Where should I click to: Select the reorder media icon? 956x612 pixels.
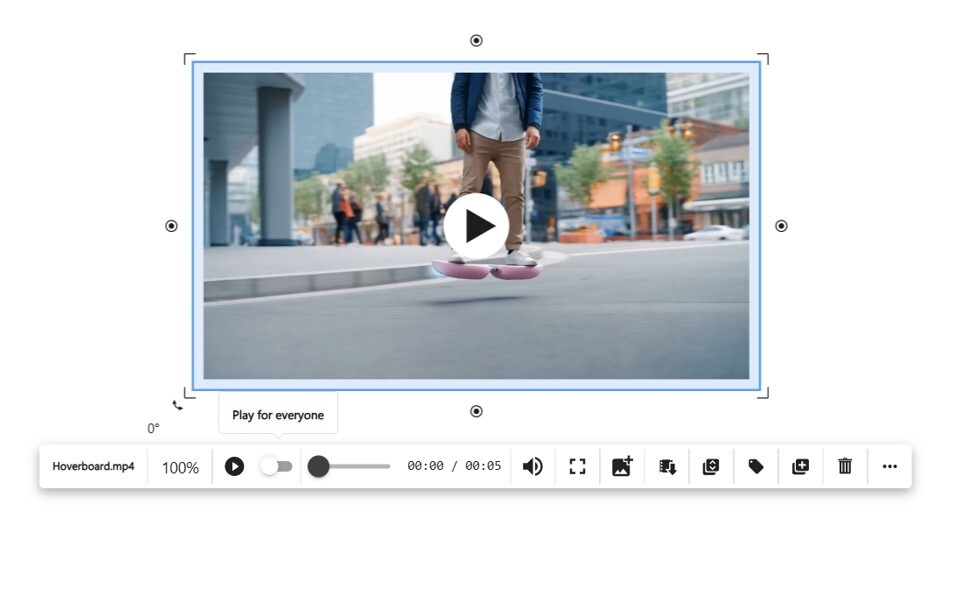tap(710, 466)
